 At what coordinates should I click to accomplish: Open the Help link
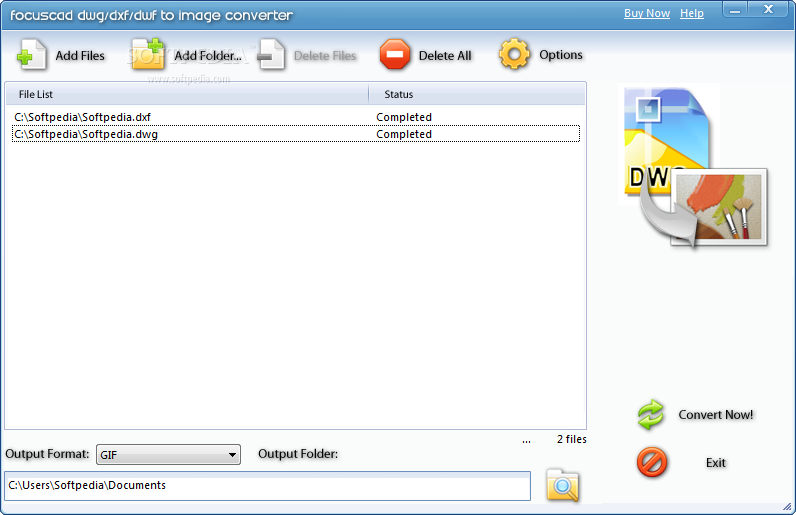[x=692, y=13]
